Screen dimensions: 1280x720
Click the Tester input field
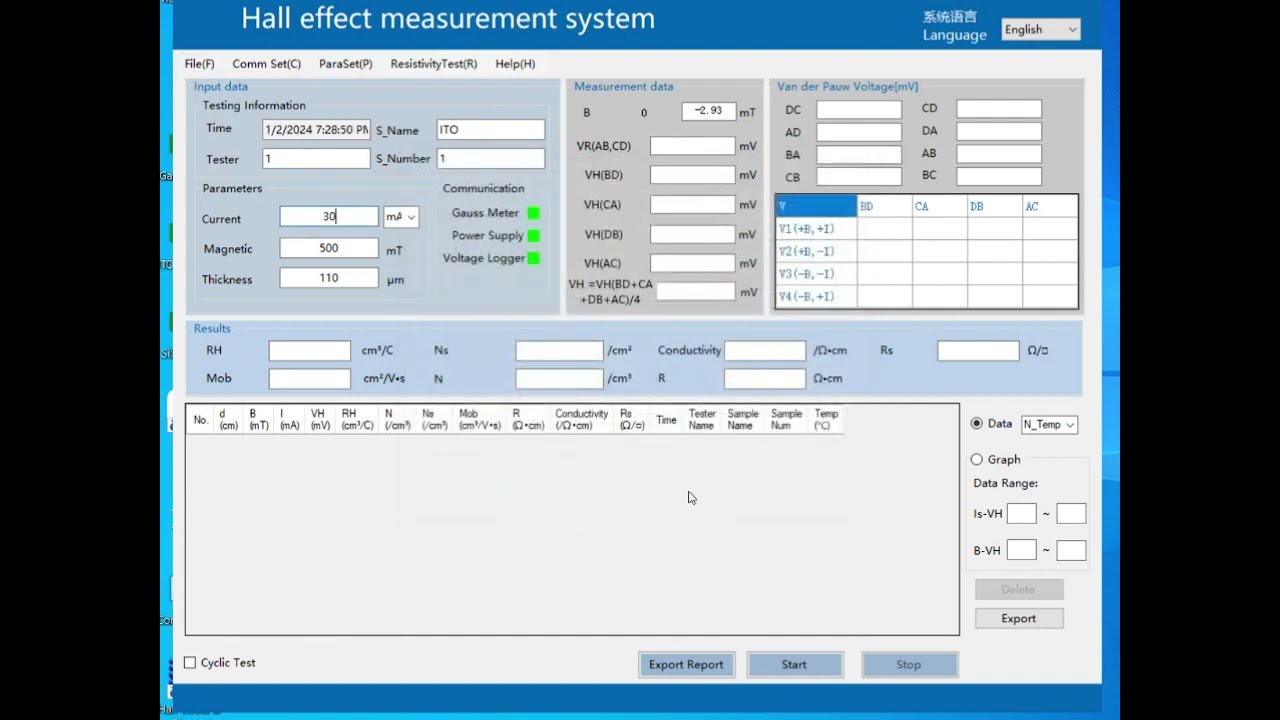tap(316, 159)
